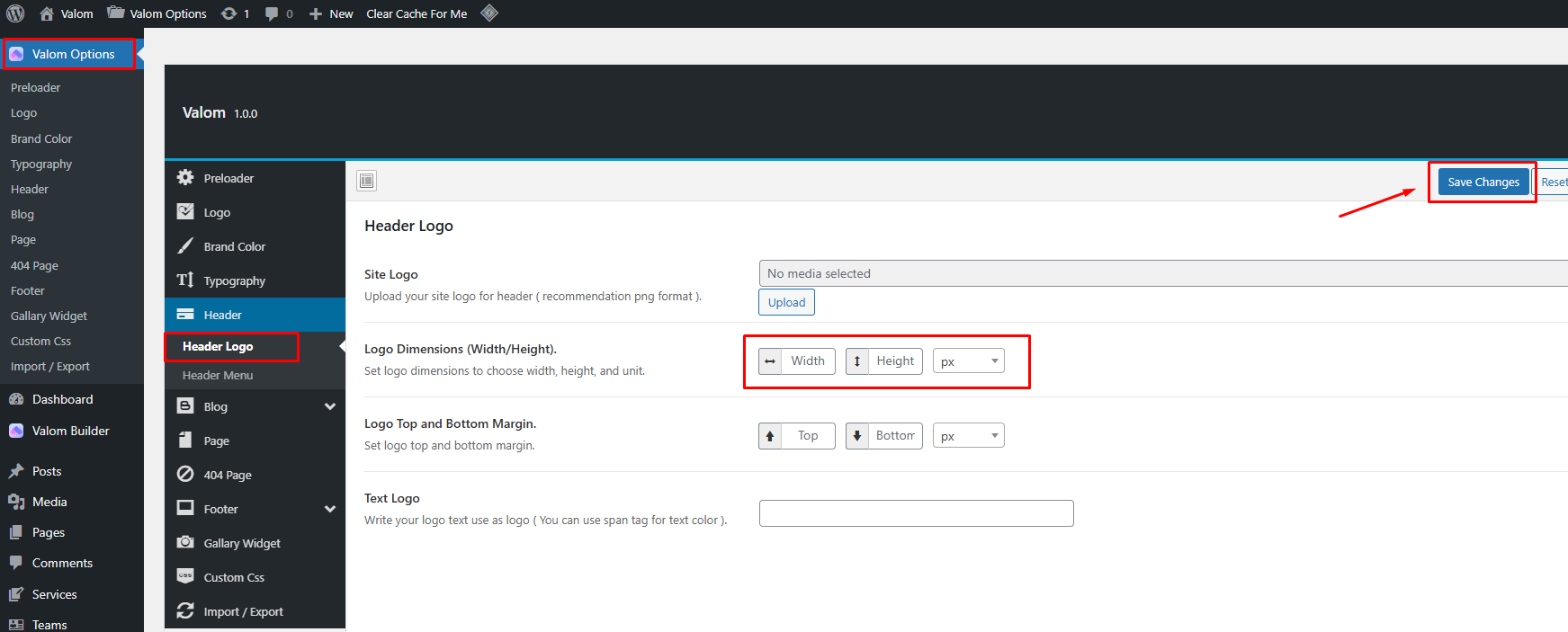Click the Preloader gear icon in options panel

point(185,177)
